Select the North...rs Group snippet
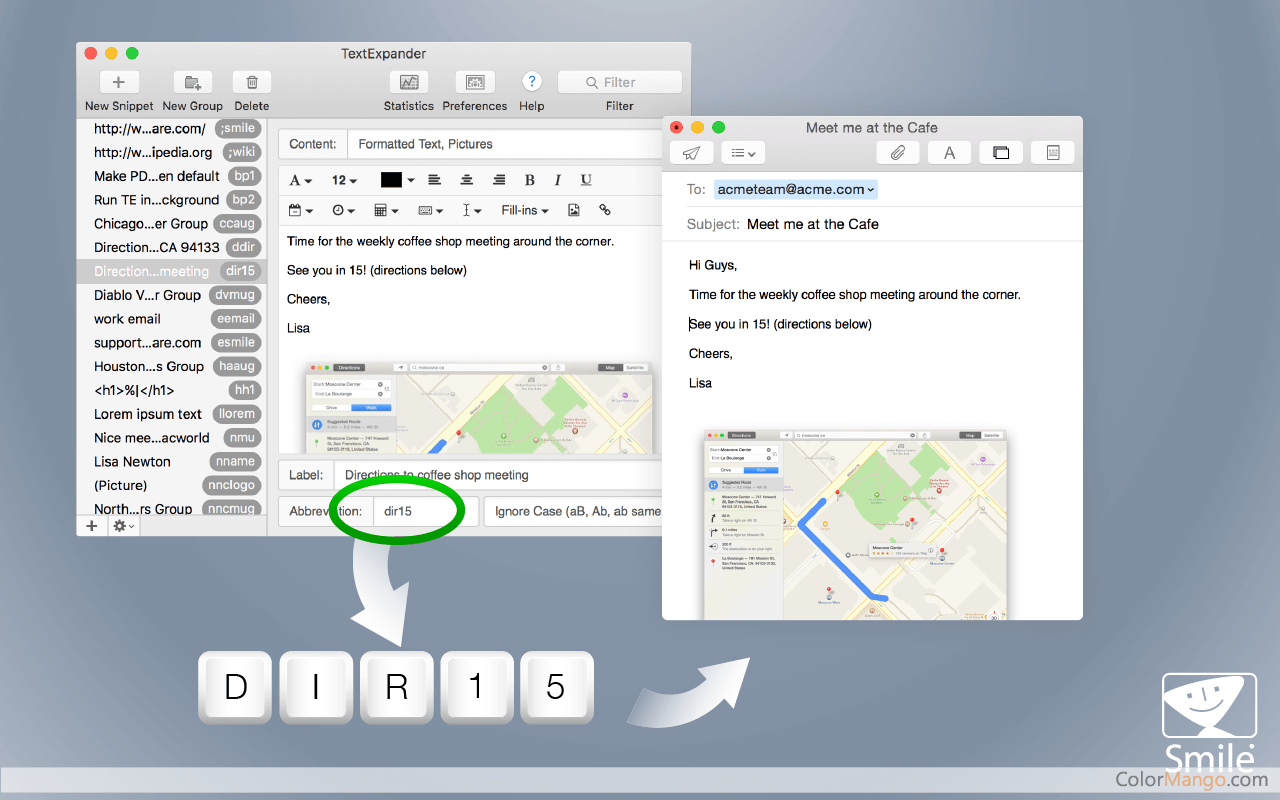Viewport: 1280px width, 800px height. click(x=171, y=508)
